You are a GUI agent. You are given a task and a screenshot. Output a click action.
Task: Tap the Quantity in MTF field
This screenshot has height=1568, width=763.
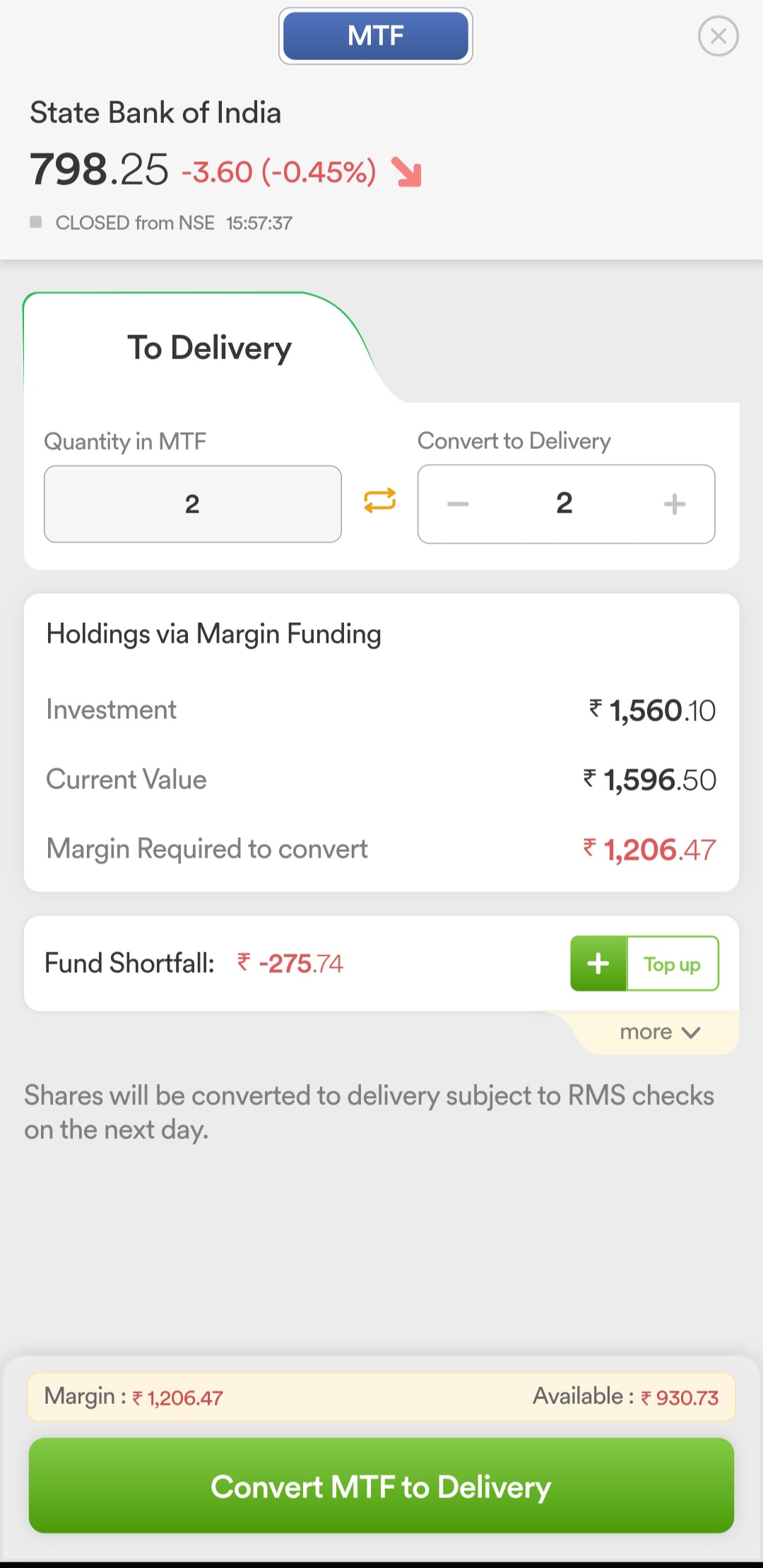pyautogui.click(x=192, y=504)
